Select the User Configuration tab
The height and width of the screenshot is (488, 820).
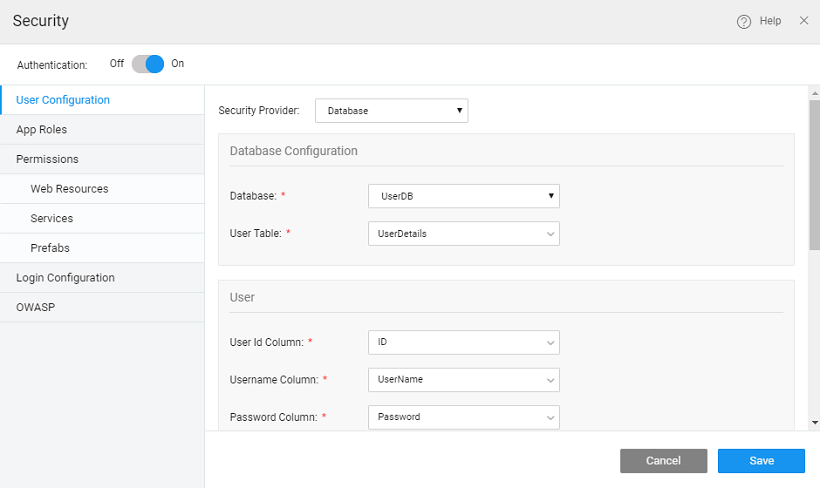(63, 100)
